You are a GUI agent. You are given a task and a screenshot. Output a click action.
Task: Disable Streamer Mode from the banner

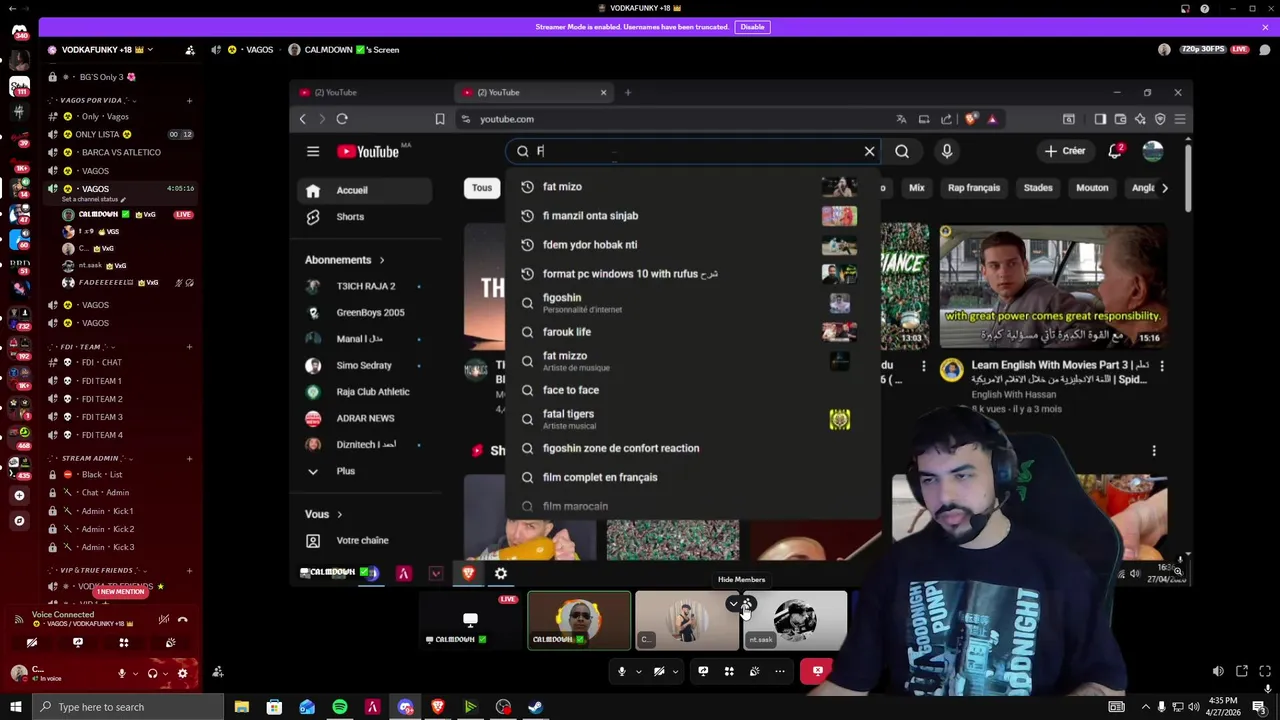(x=752, y=27)
